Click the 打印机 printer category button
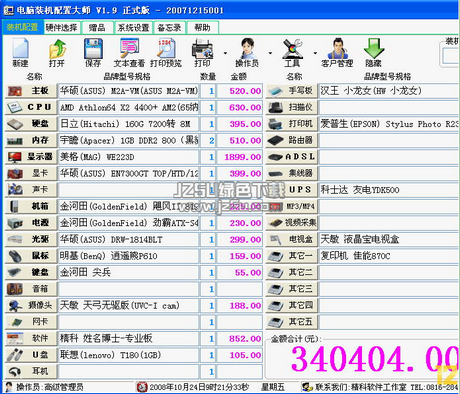Screen dimensions: 460x394 point(292,124)
